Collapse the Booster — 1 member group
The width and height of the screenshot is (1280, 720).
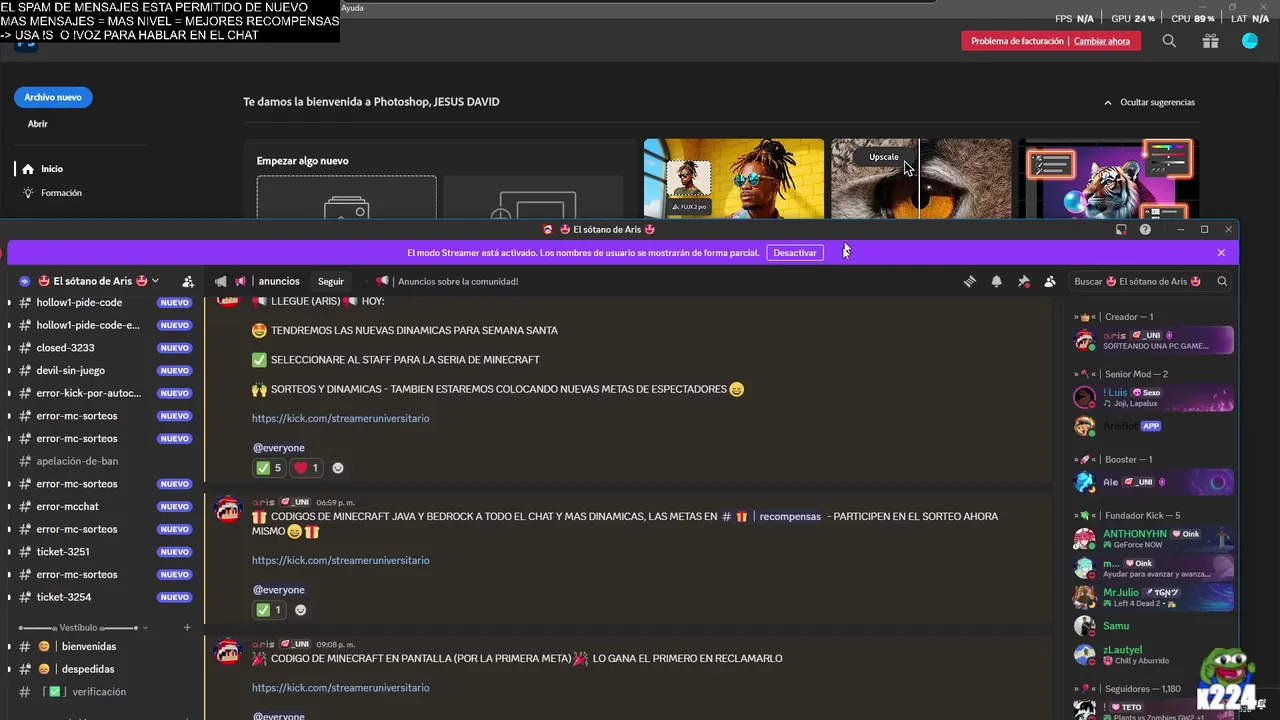[1113, 460]
